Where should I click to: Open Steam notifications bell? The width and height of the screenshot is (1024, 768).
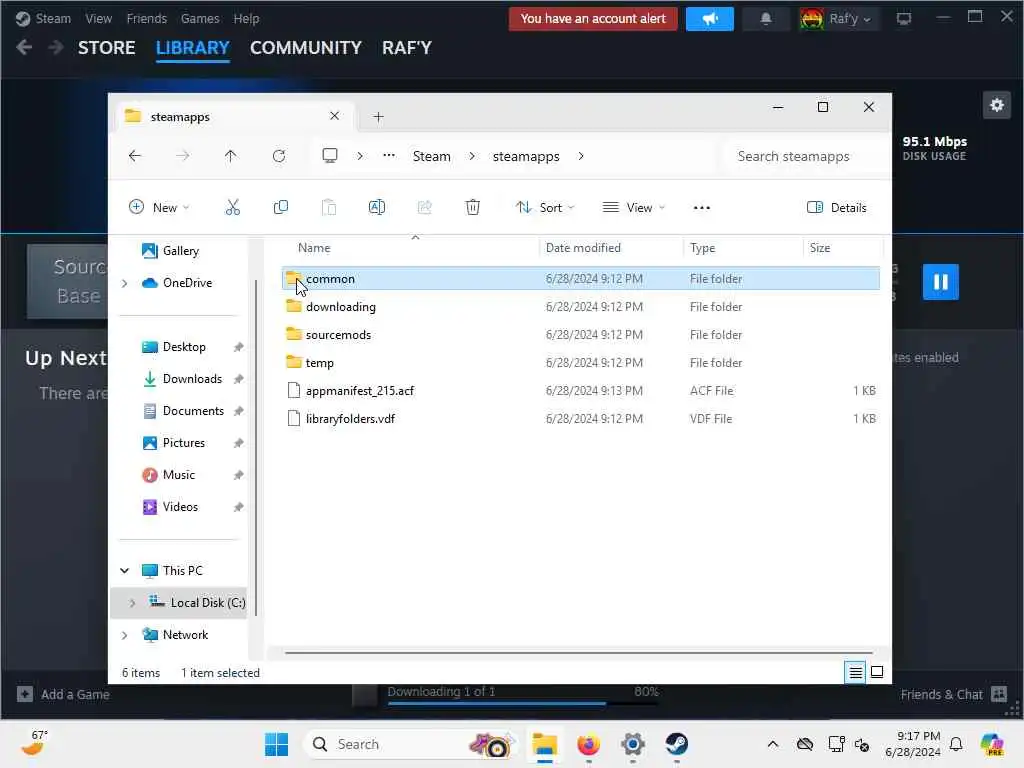[765, 19]
